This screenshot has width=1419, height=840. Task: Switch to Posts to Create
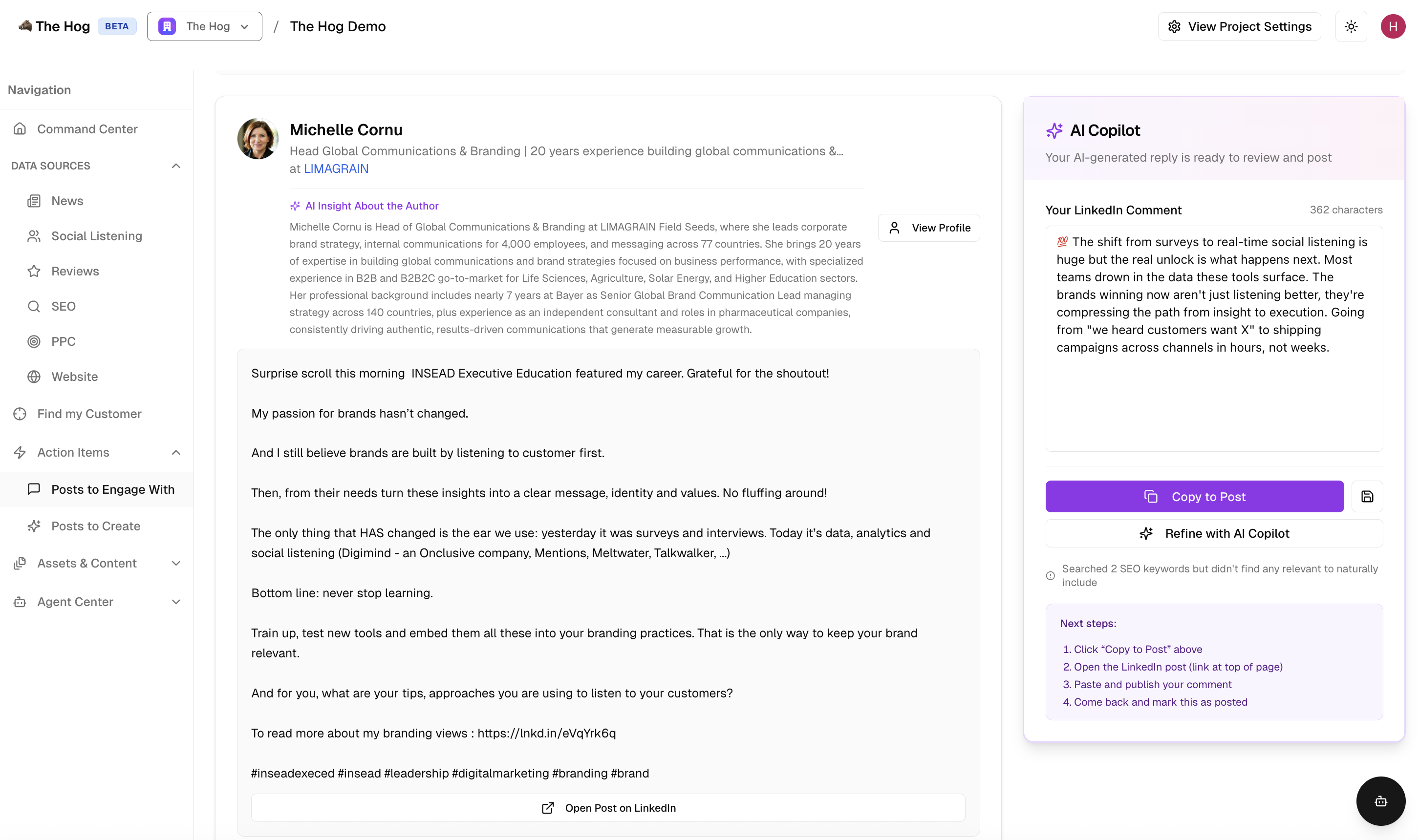pos(96,526)
